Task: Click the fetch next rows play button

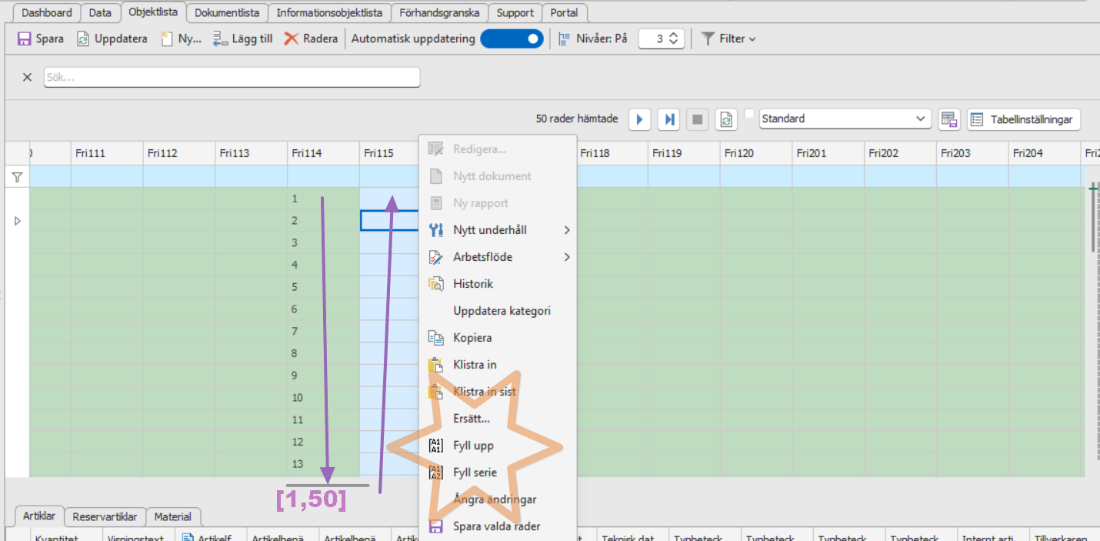Action: click(639, 119)
